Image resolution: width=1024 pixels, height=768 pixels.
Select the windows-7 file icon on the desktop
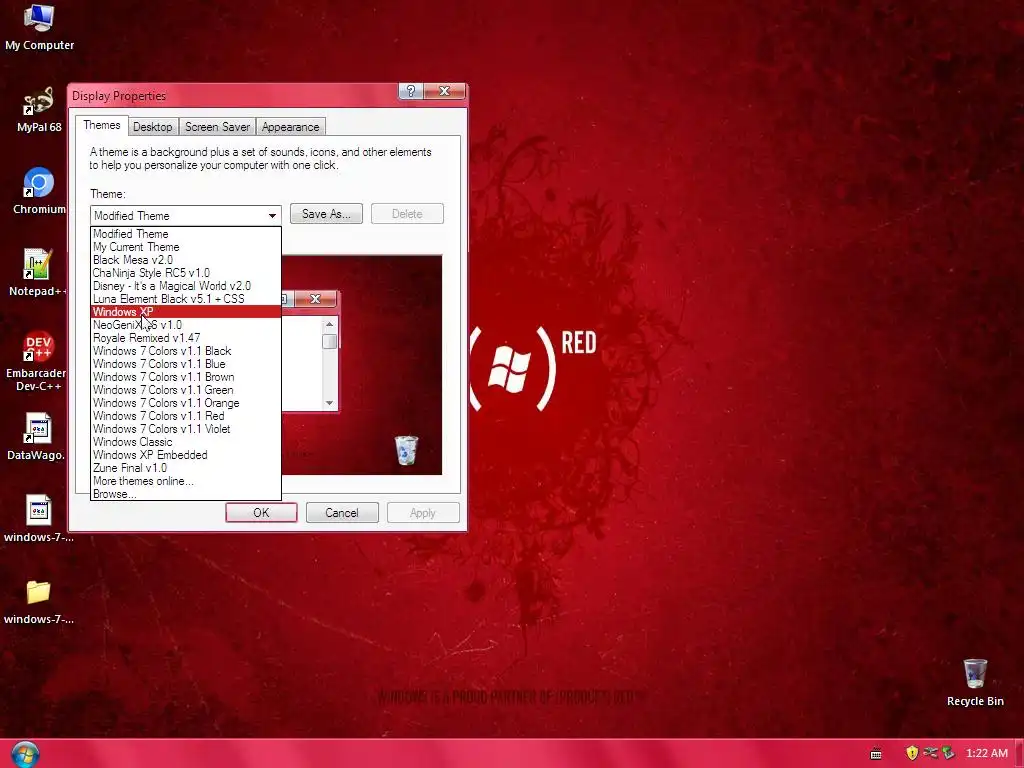[x=39, y=519]
